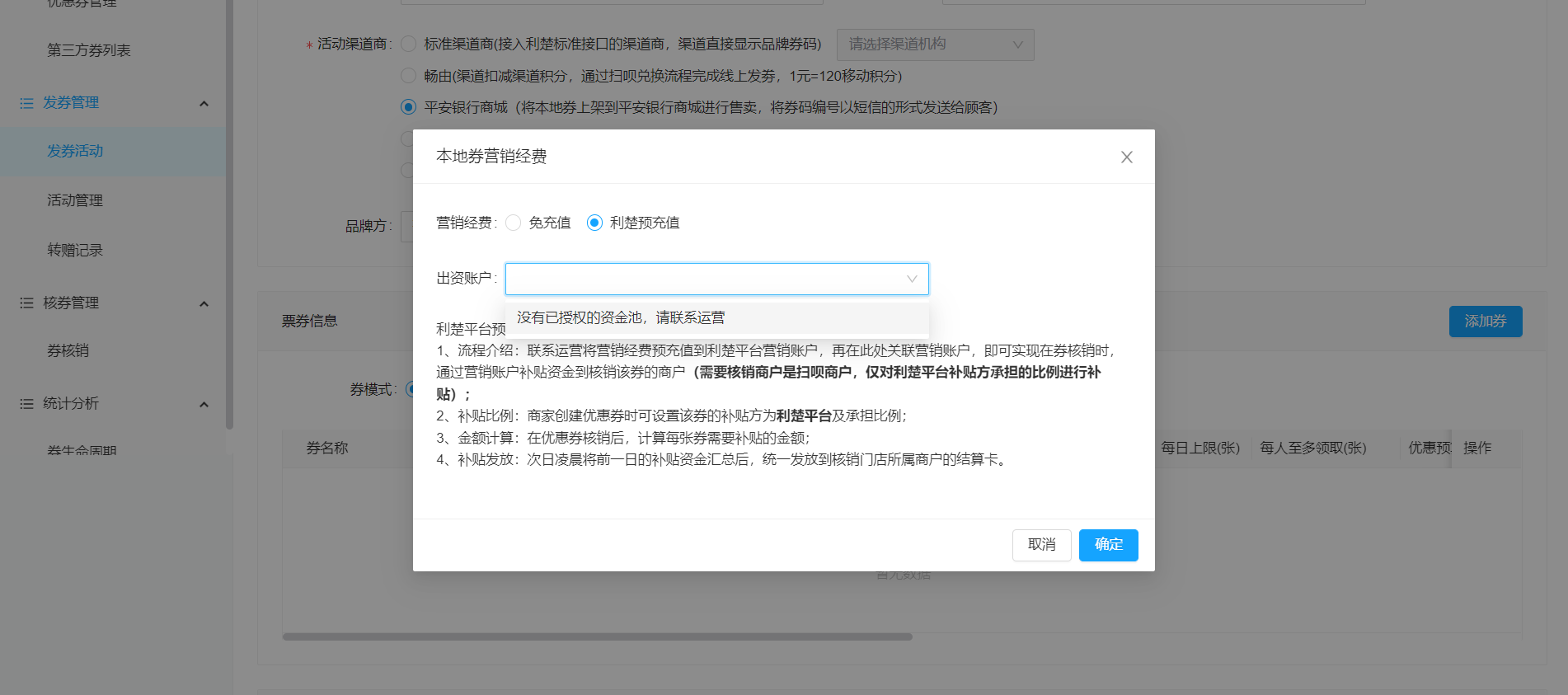Open the 出资账户 dropdown
The image size is (1568, 695).
[716, 279]
